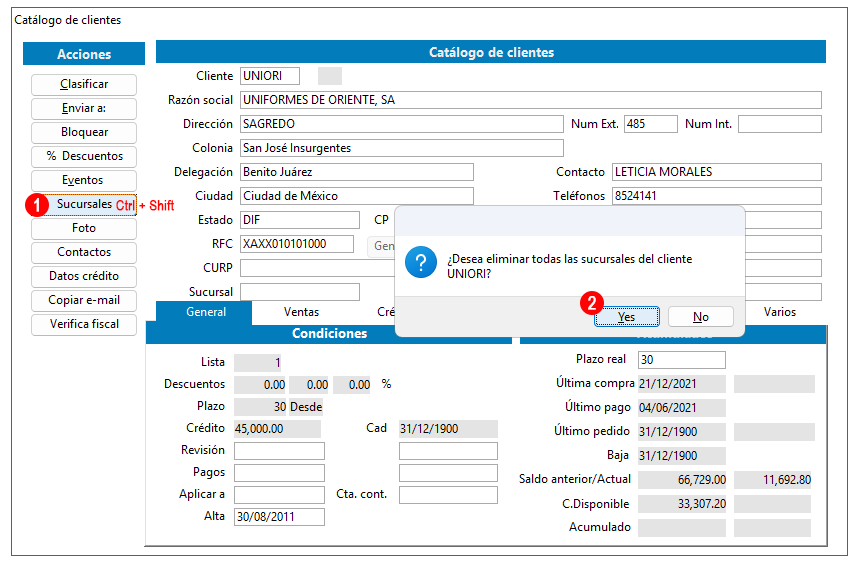
Task: Click Último pago date 04/06/2021
Action: 682,408
